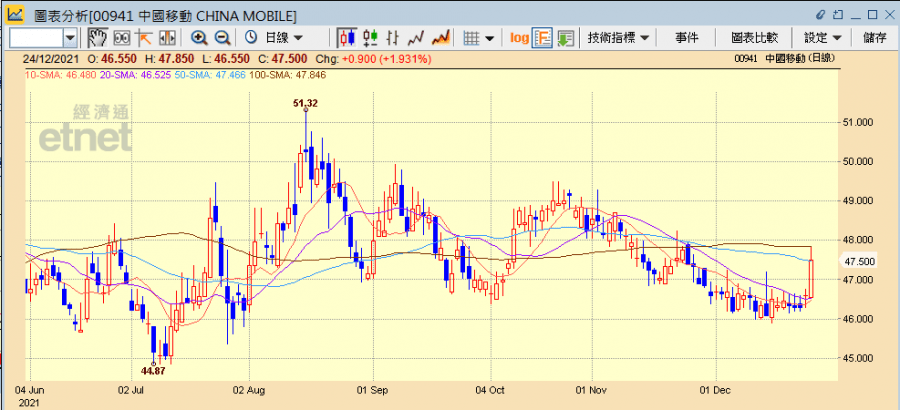The height and width of the screenshot is (410, 900).
Task: Click the zoom in magnifier
Action: [x=199, y=38]
